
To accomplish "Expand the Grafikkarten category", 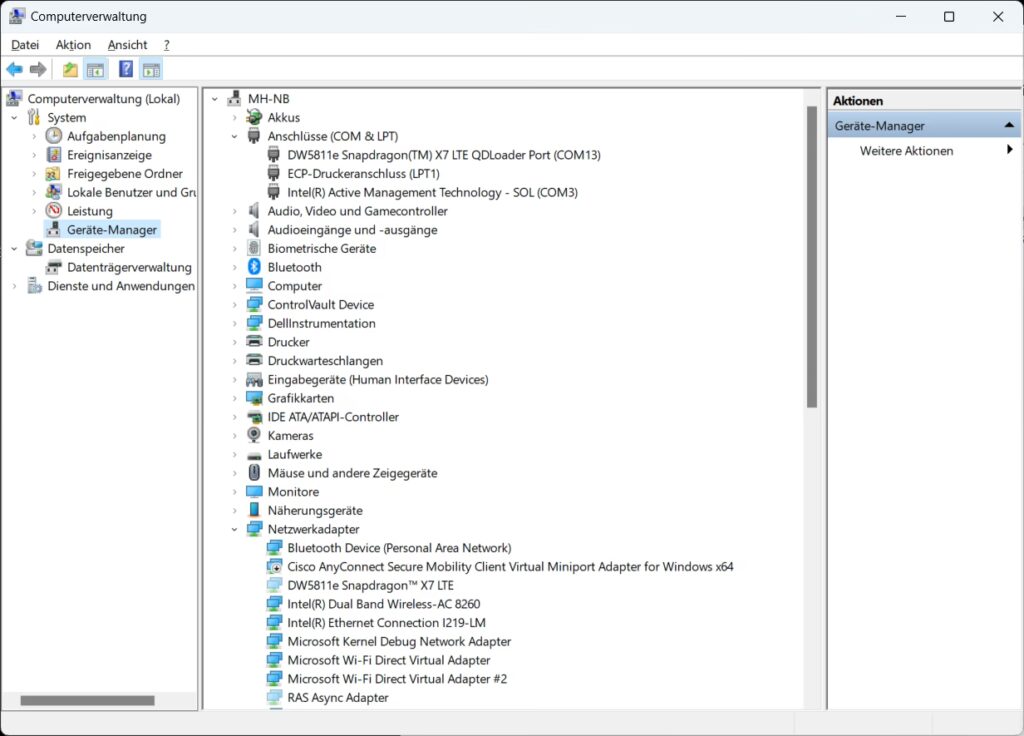I will point(235,399).
